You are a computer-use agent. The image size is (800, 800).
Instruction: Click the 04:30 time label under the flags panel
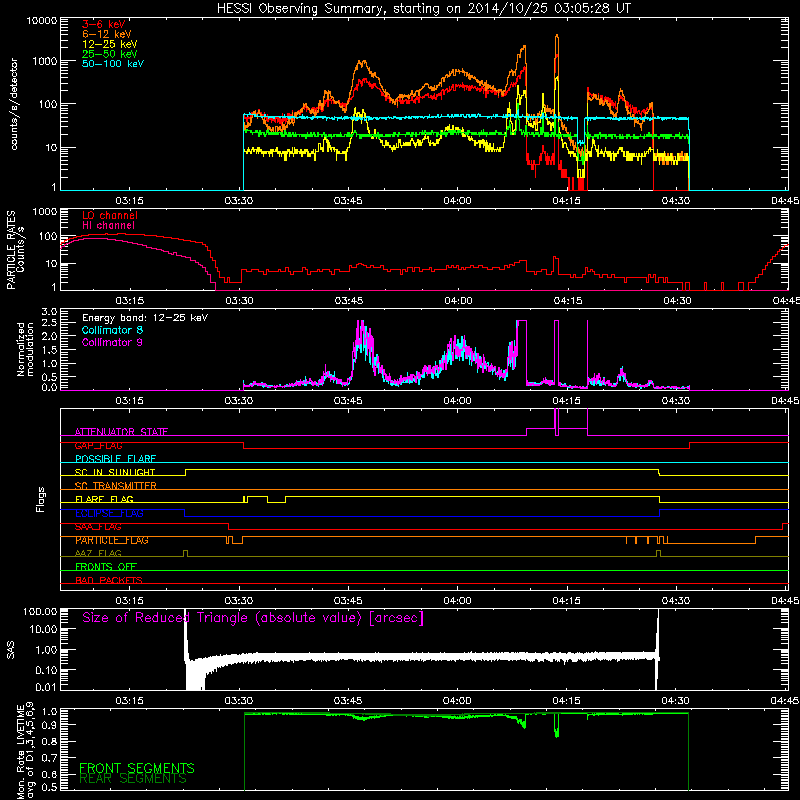coord(676,601)
